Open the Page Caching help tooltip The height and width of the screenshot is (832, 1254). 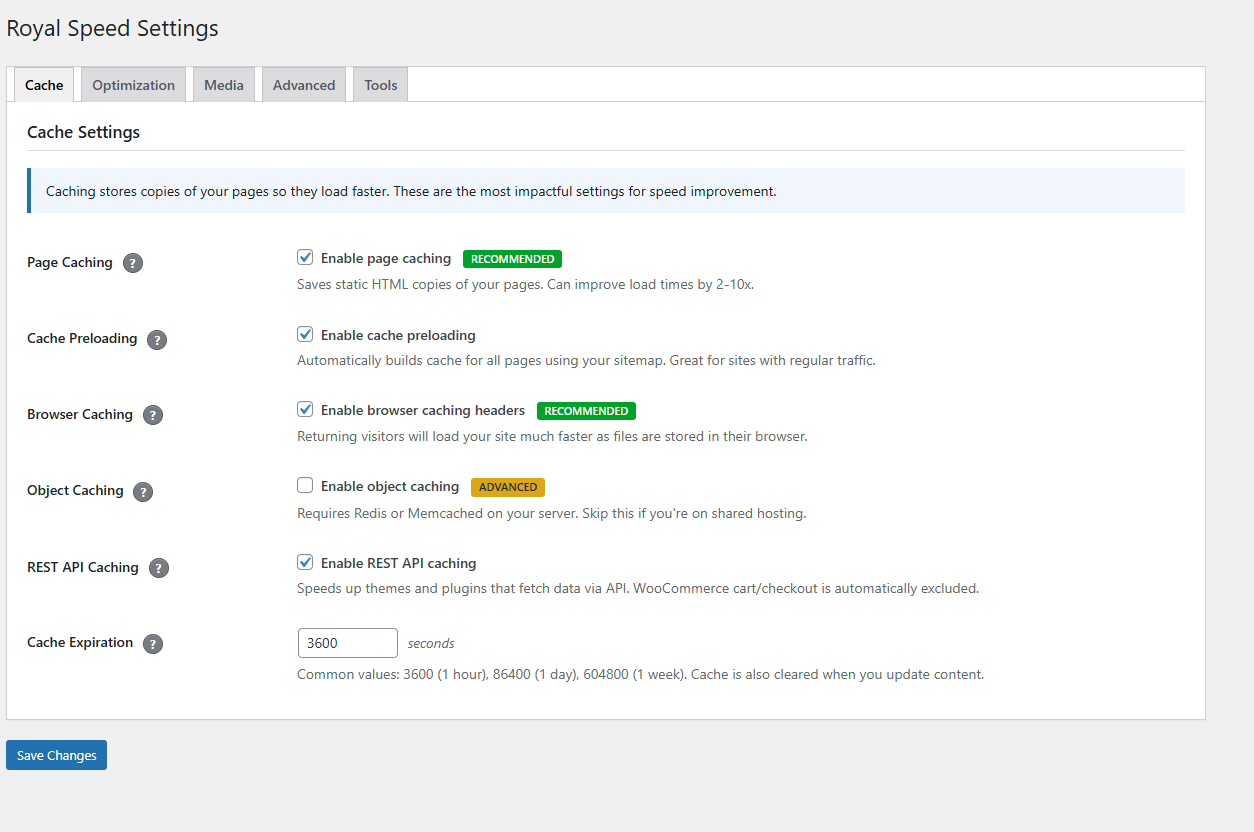coord(133,263)
